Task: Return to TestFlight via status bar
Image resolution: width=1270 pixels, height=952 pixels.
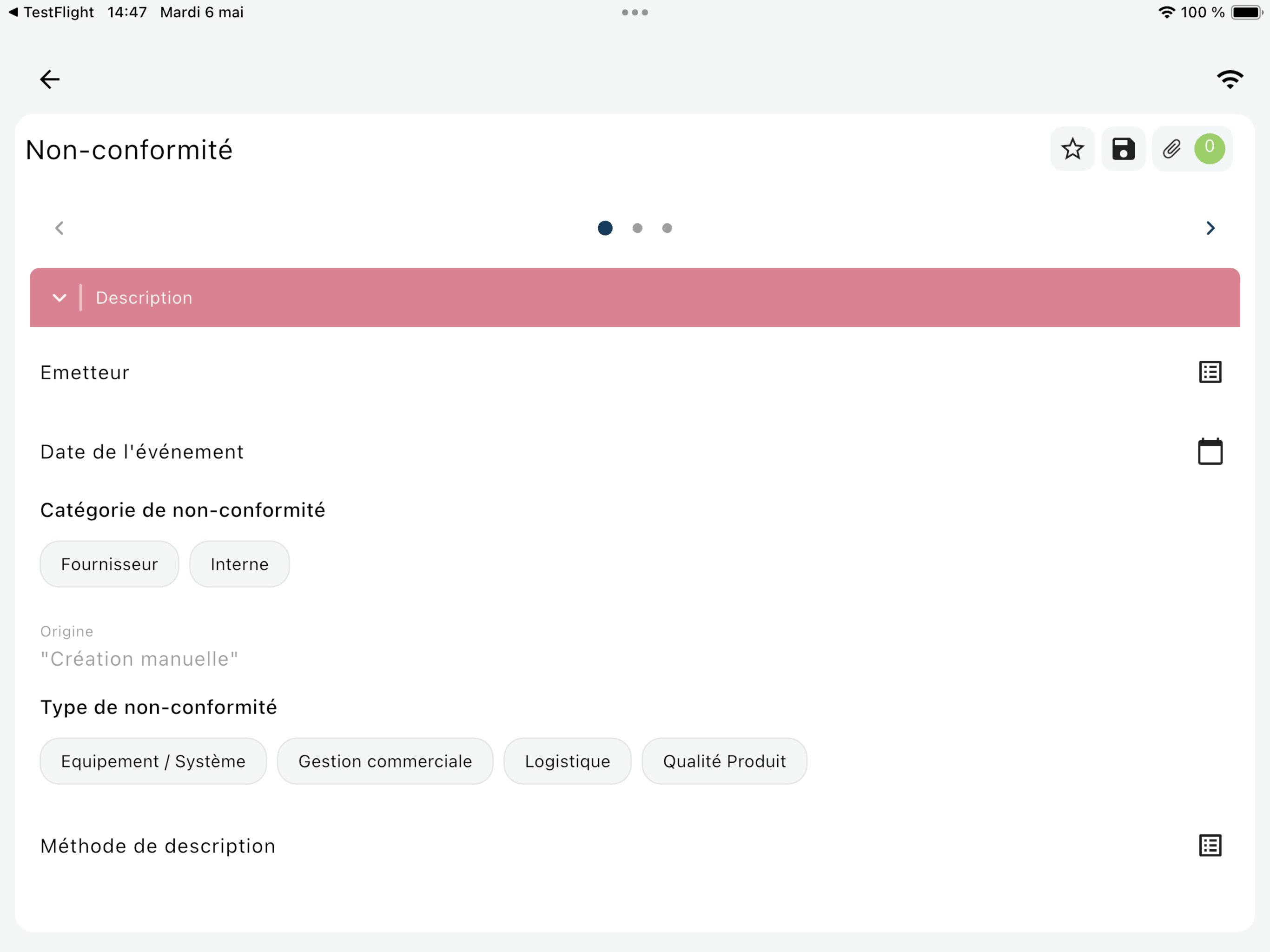Action: point(51,12)
